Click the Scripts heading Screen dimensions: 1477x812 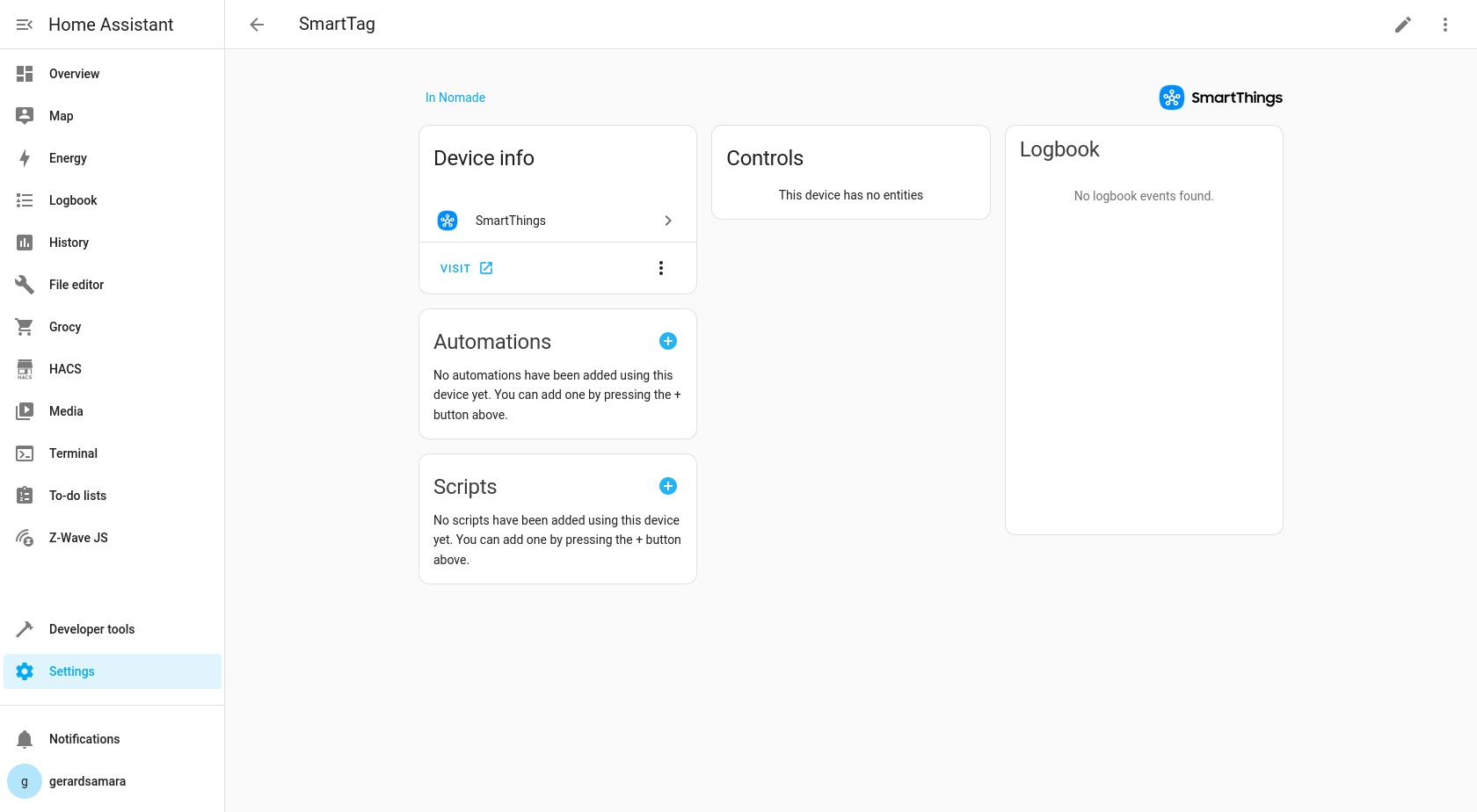(465, 487)
